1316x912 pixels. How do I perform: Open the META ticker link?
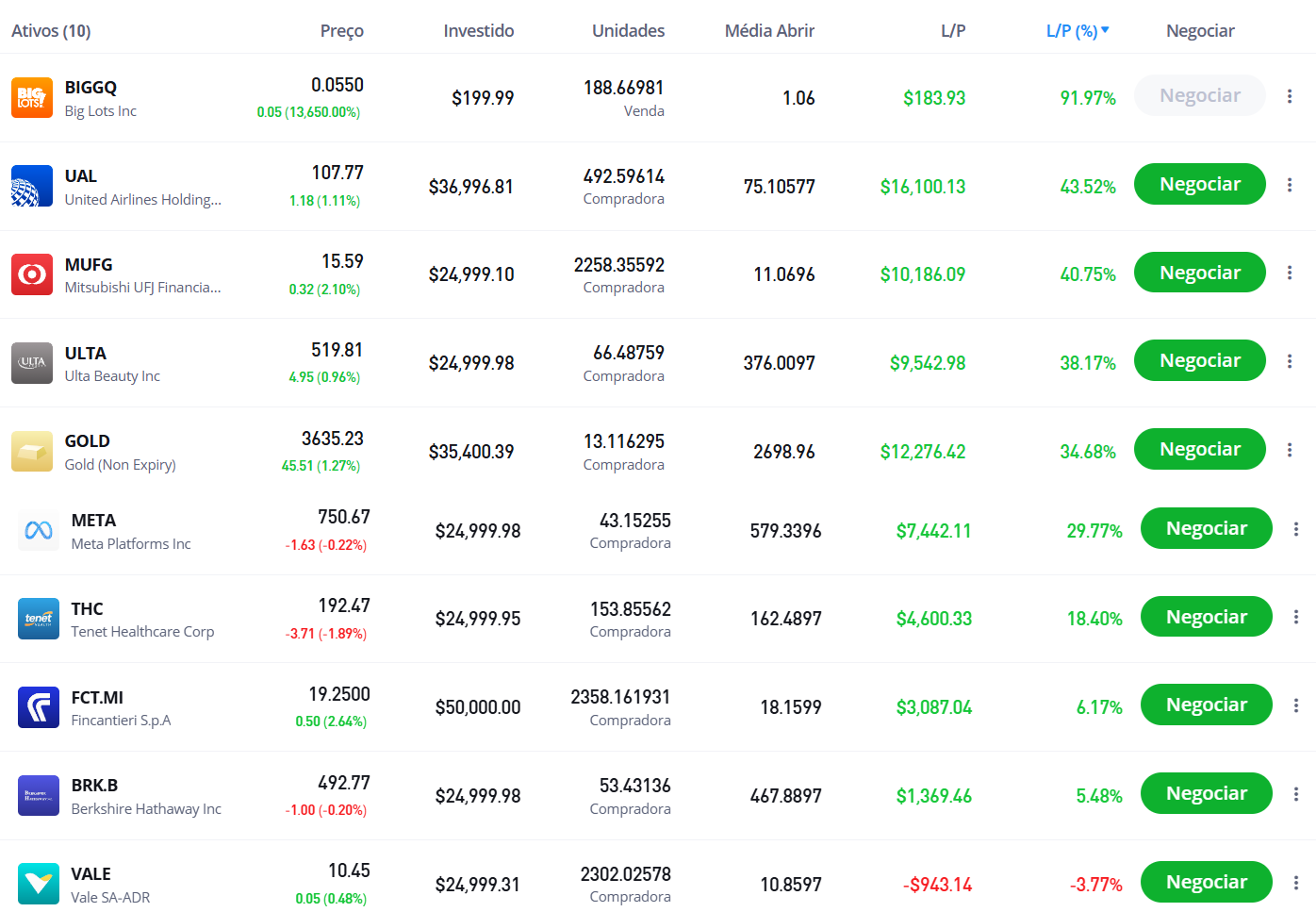pos(94,521)
